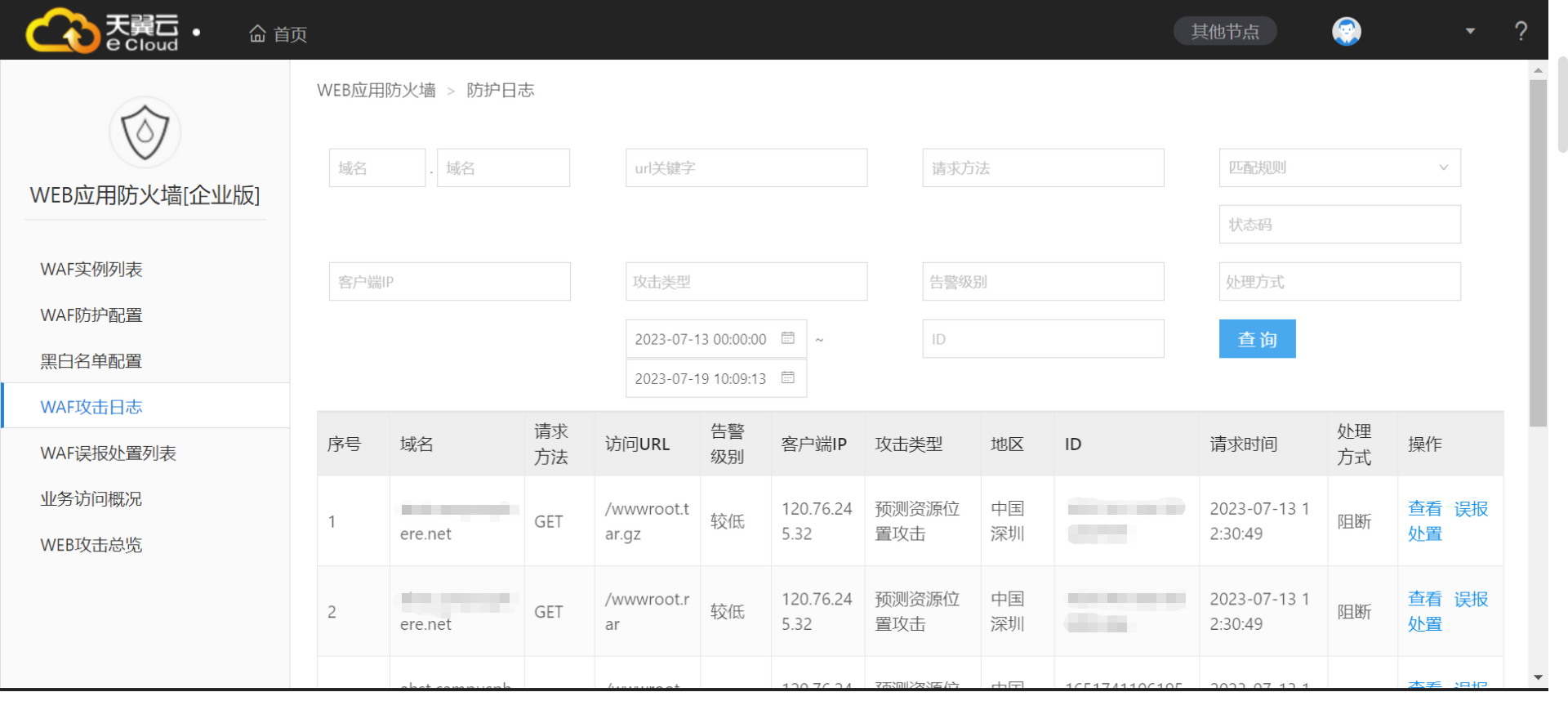Click the 查询 search button
Viewport: 1568px width, 701px height.
1257,339
